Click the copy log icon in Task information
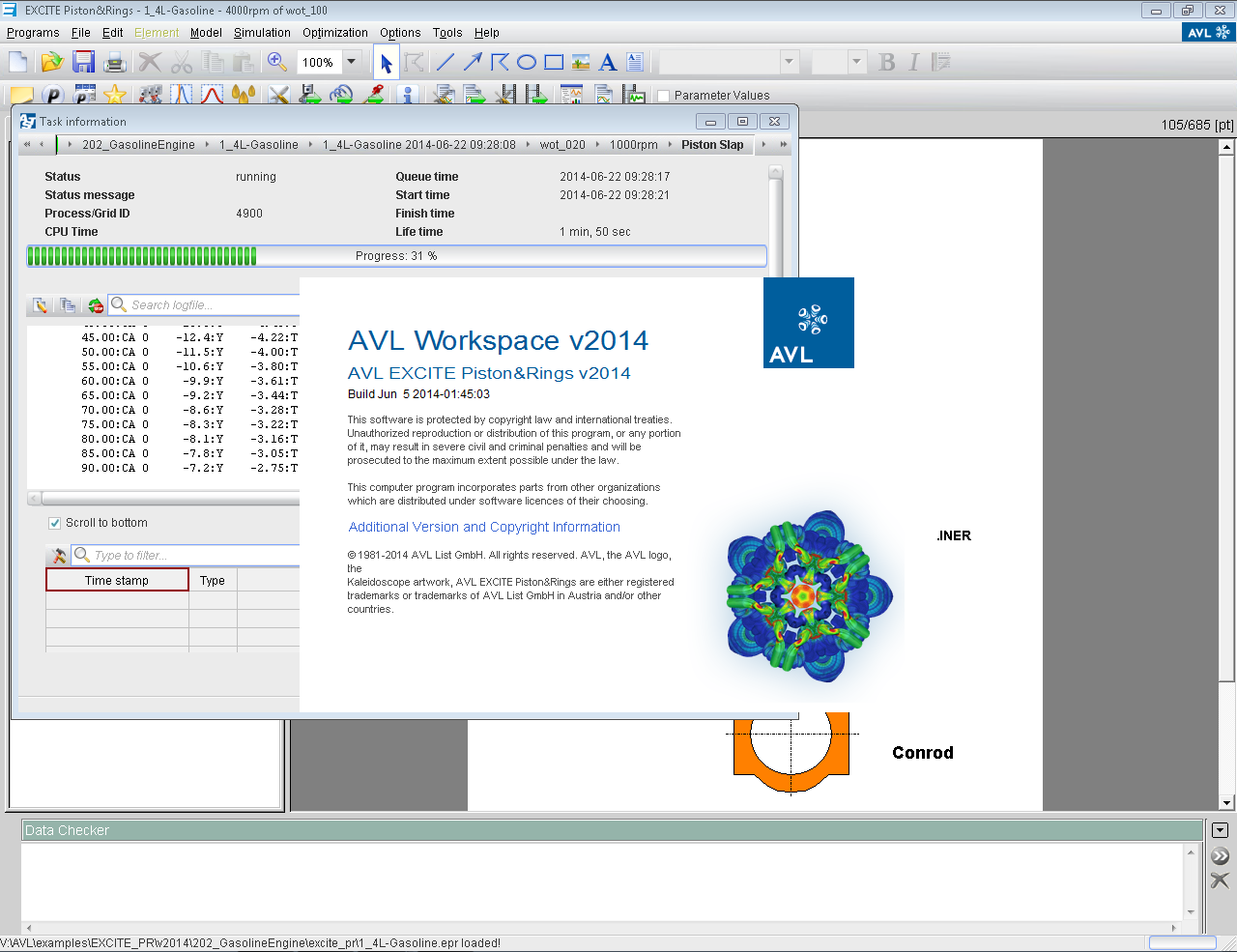The image size is (1237, 952). (x=68, y=305)
